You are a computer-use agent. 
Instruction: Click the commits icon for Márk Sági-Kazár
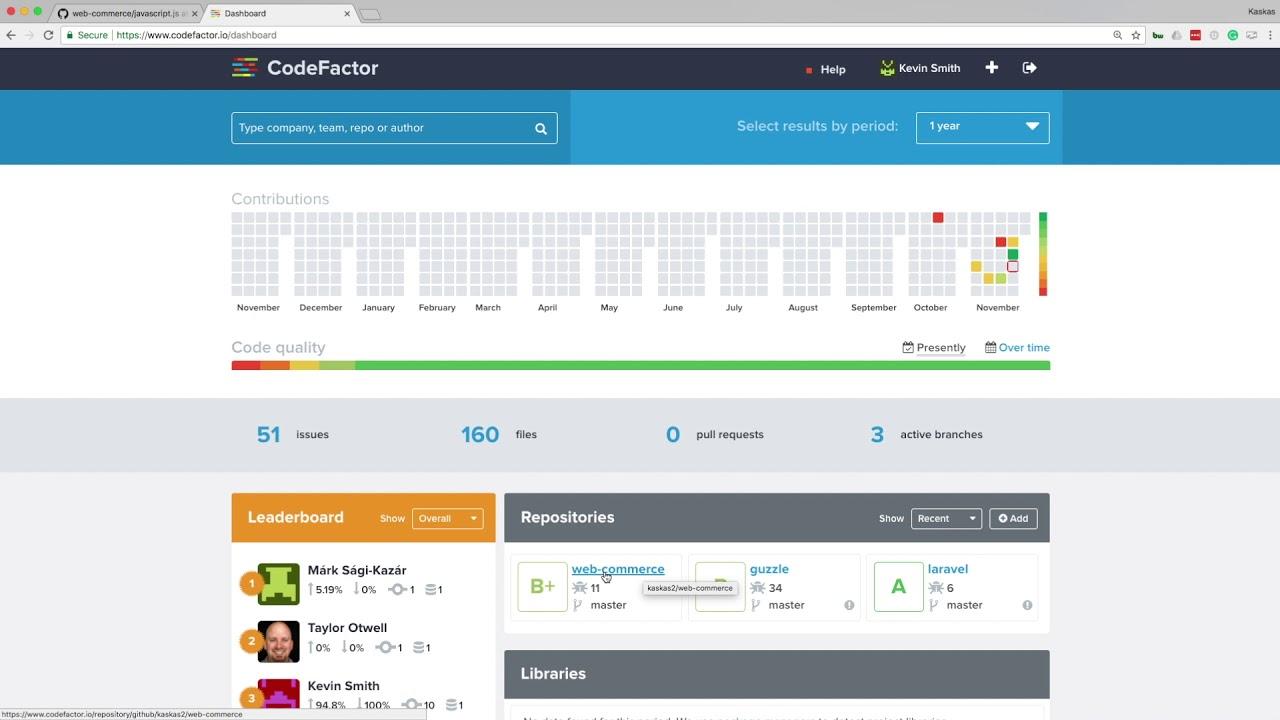(397, 590)
